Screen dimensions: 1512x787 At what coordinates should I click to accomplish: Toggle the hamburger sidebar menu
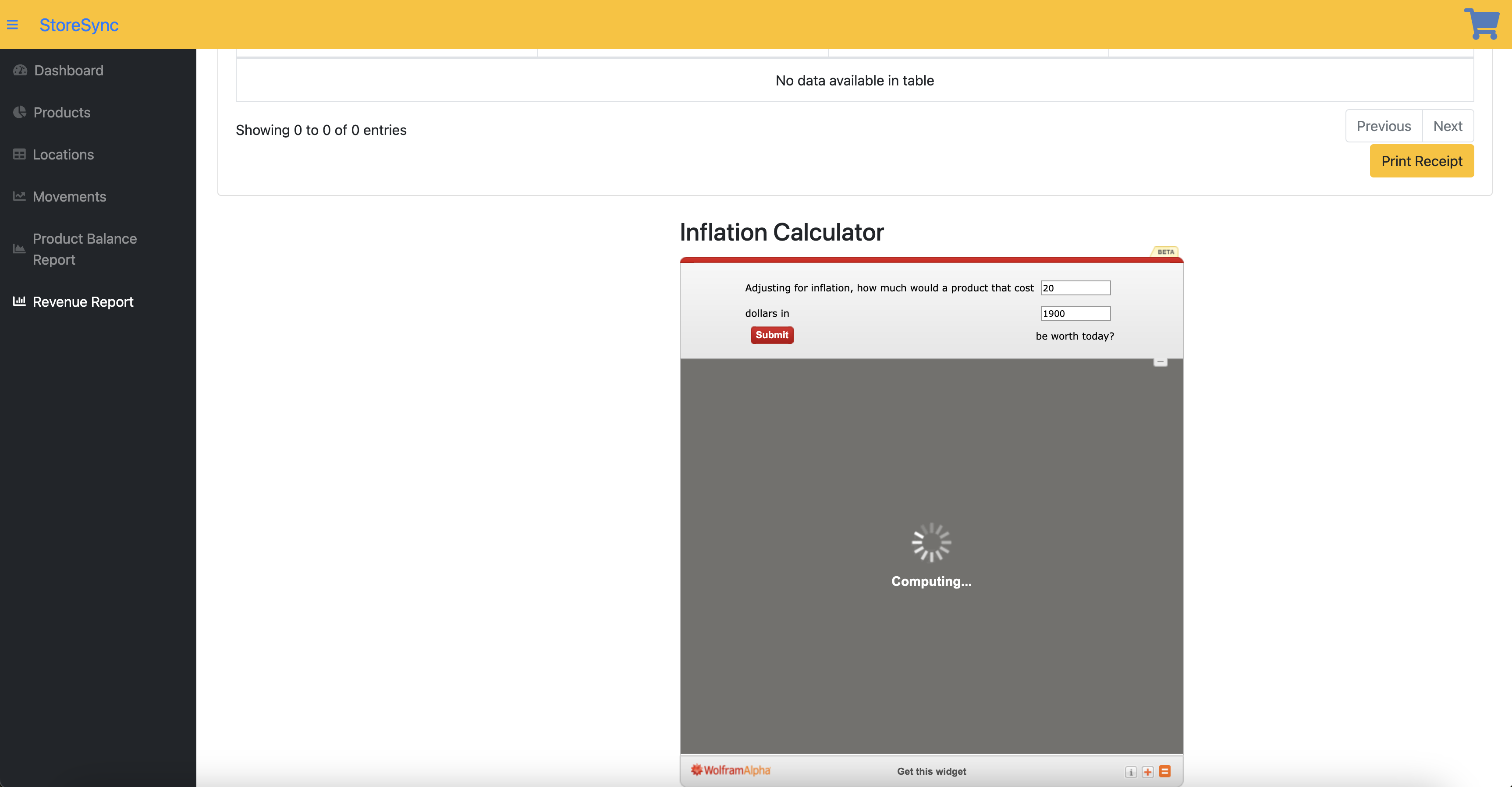click(12, 25)
